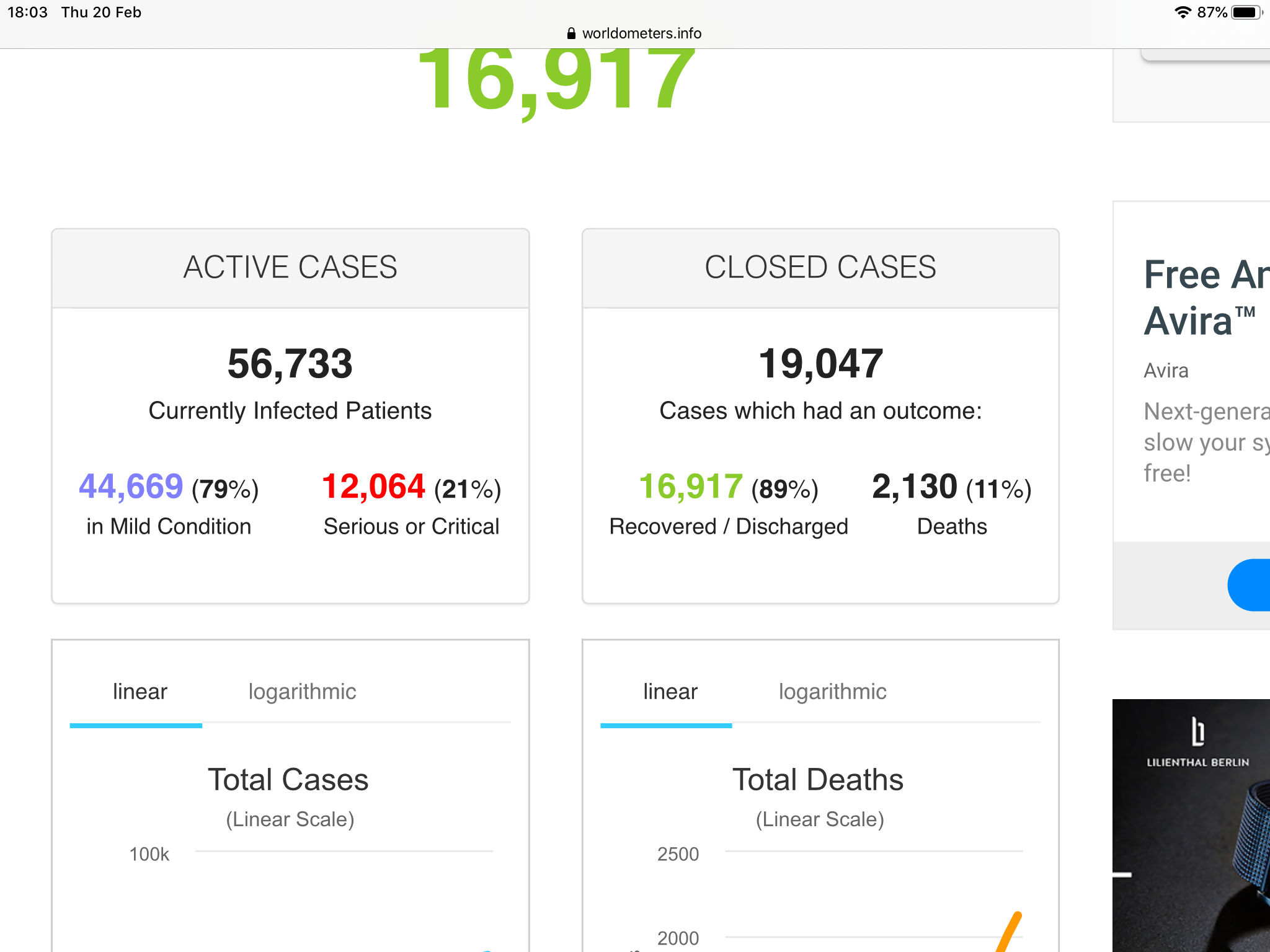1270x952 pixels.
Task: Tap the lock icon in address bar
Action: click(571, 33)
